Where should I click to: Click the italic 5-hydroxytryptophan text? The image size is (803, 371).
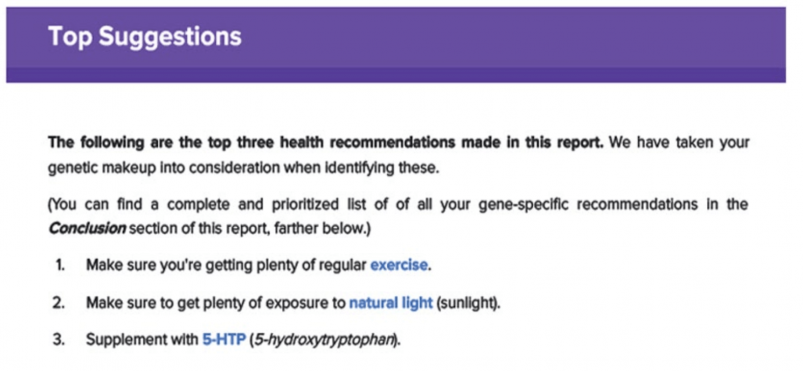(324, 340)
